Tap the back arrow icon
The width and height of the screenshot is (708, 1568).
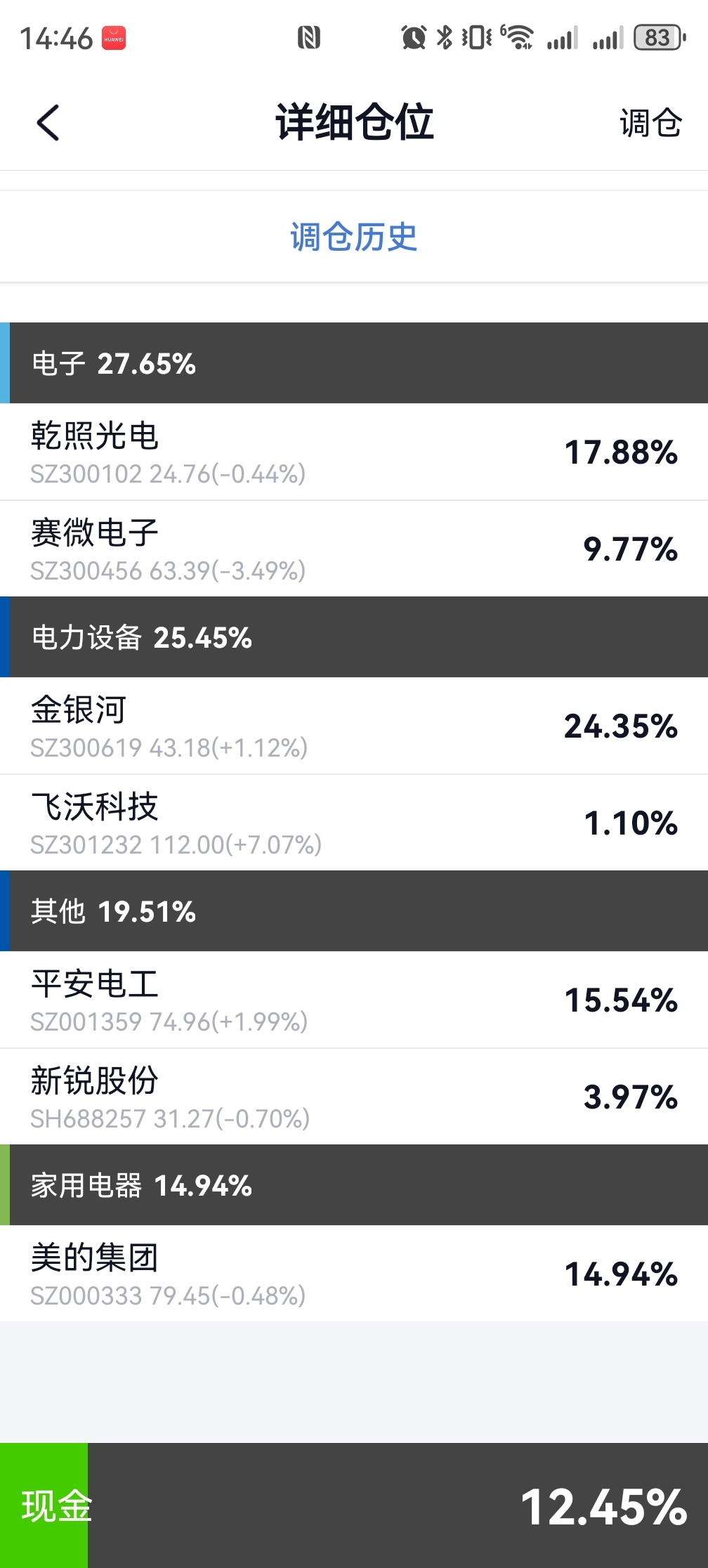pos(48,123)
